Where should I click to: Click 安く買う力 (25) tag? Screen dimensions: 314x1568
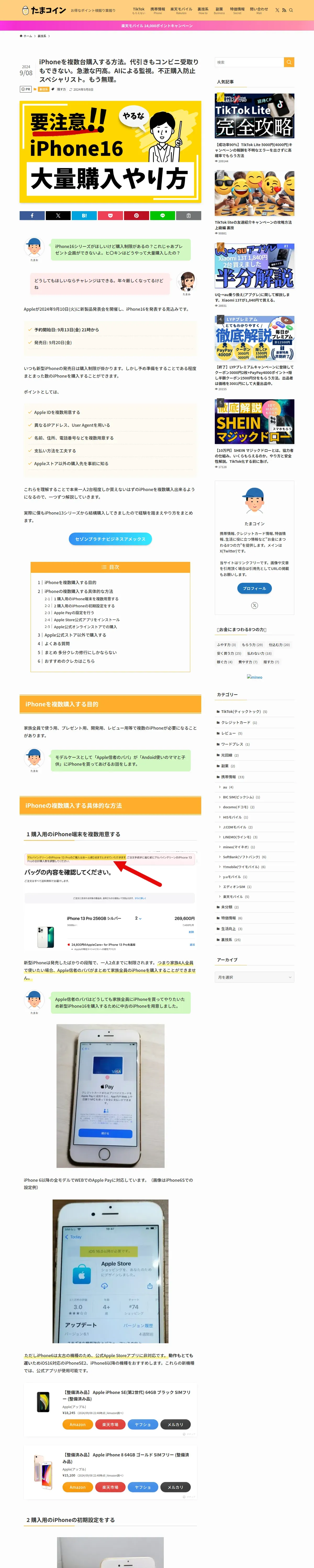229,653
